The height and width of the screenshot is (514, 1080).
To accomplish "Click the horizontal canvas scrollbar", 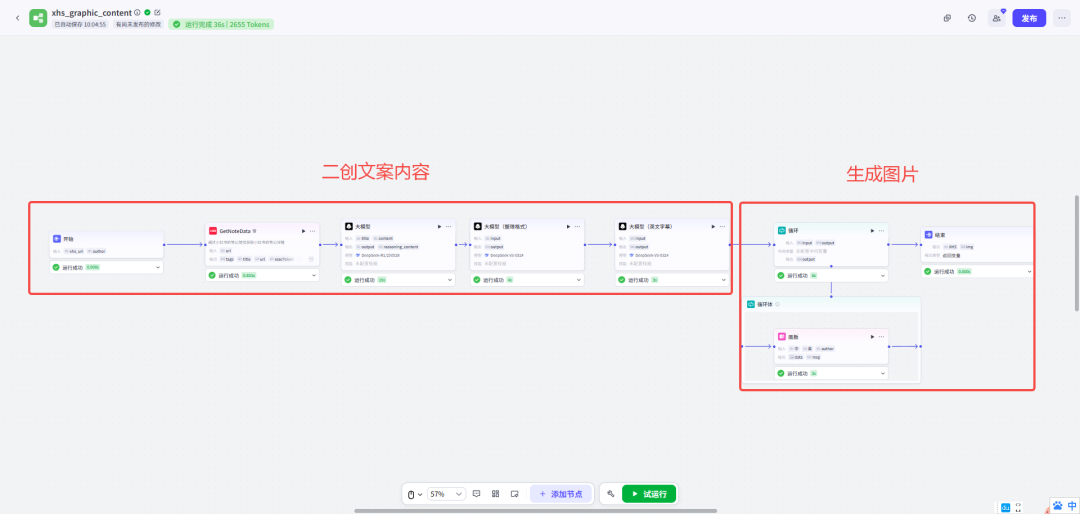I will pyautogui.click(x=535, y=511).
